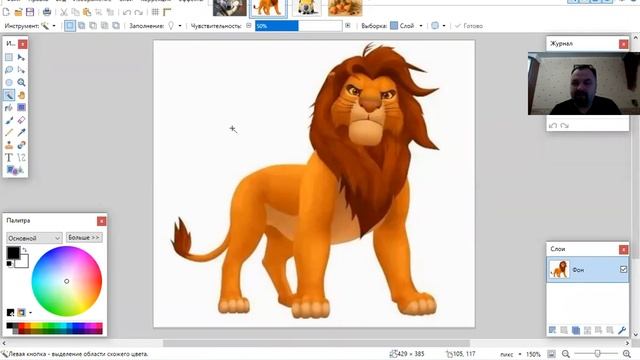Click zoom in magnifier in status bar
The height and width of the screenshot is (360, 640).
pyautogui.click(x=627, y=354)
